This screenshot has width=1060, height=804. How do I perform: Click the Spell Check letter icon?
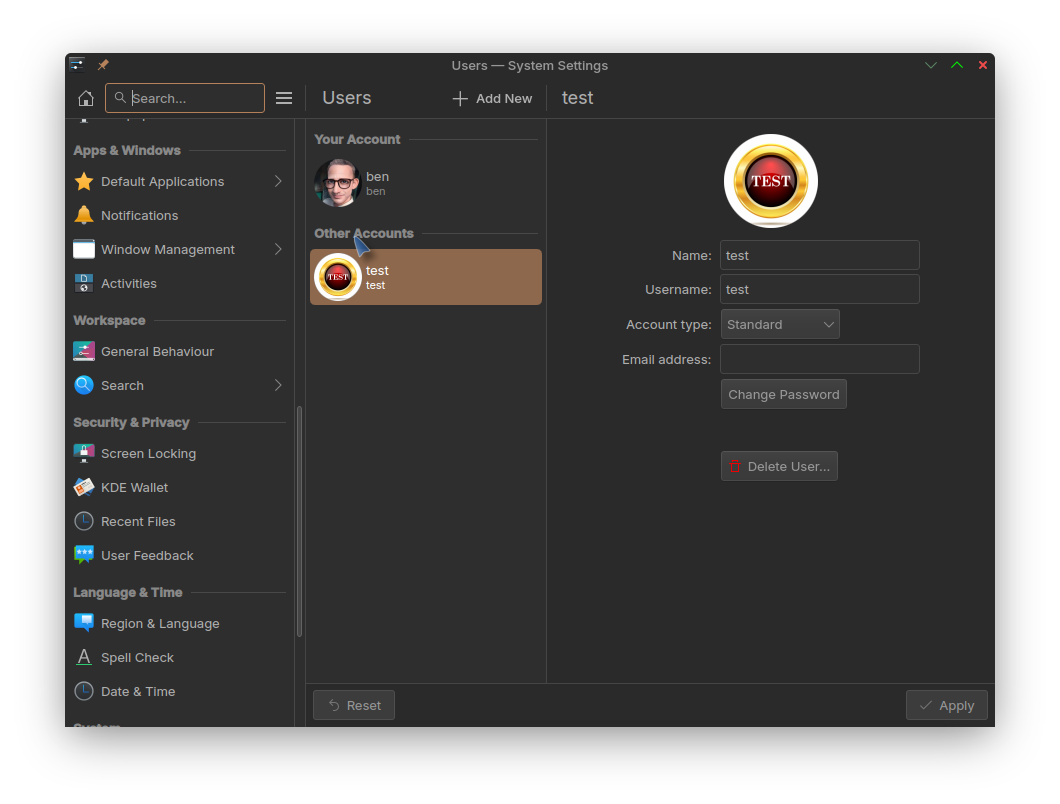click(x=84, y=657)
